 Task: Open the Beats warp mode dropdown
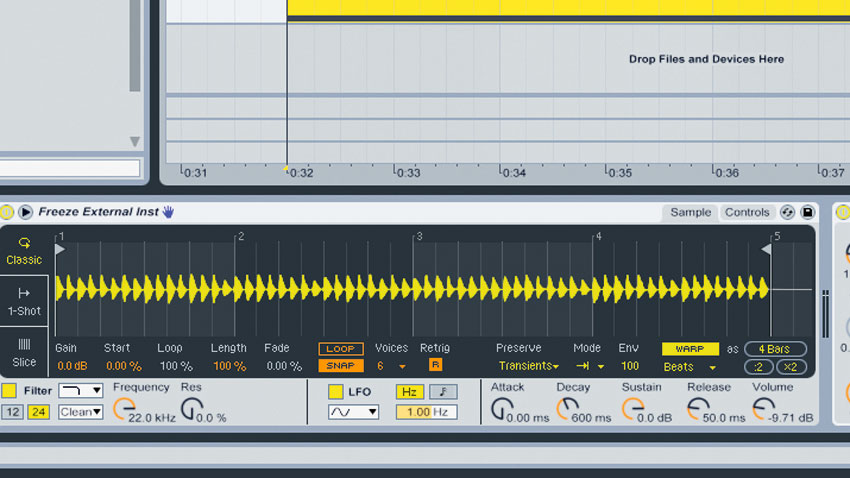[x=712, y=367]
